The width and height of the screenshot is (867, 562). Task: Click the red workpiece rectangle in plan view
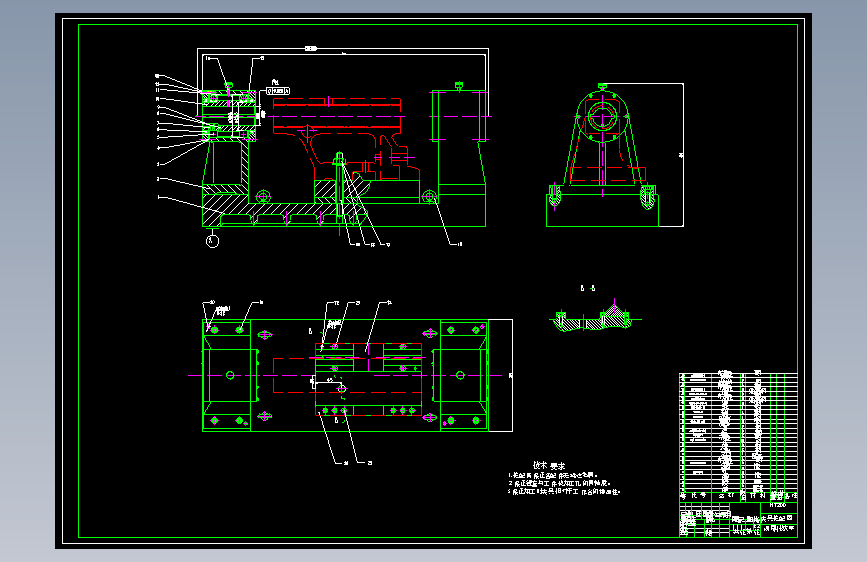(x=348, y=376)
